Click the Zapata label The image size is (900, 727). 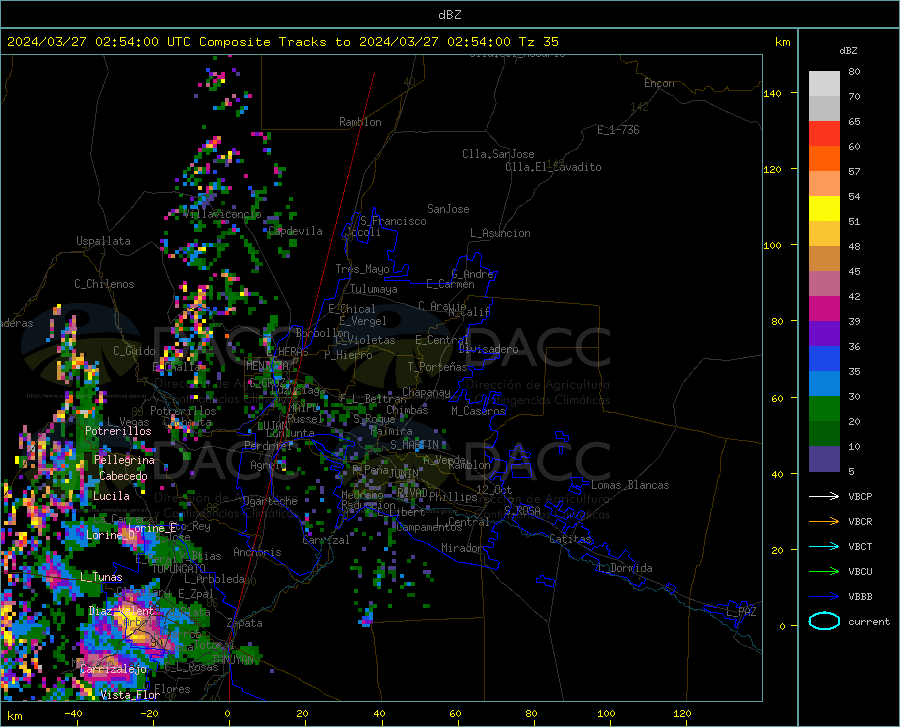[245, 623]
